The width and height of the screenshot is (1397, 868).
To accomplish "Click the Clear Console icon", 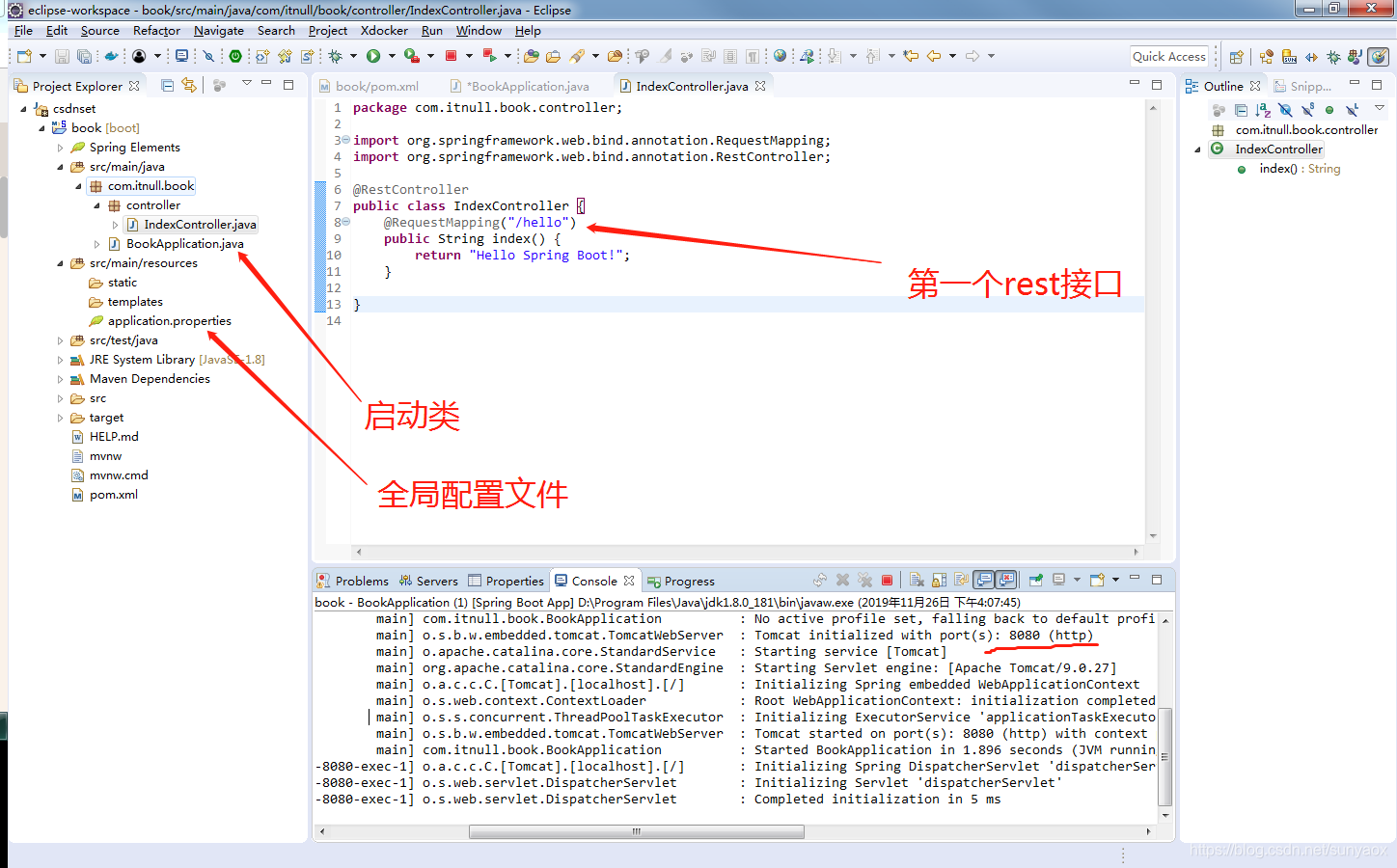I will (x=917, y=580).
